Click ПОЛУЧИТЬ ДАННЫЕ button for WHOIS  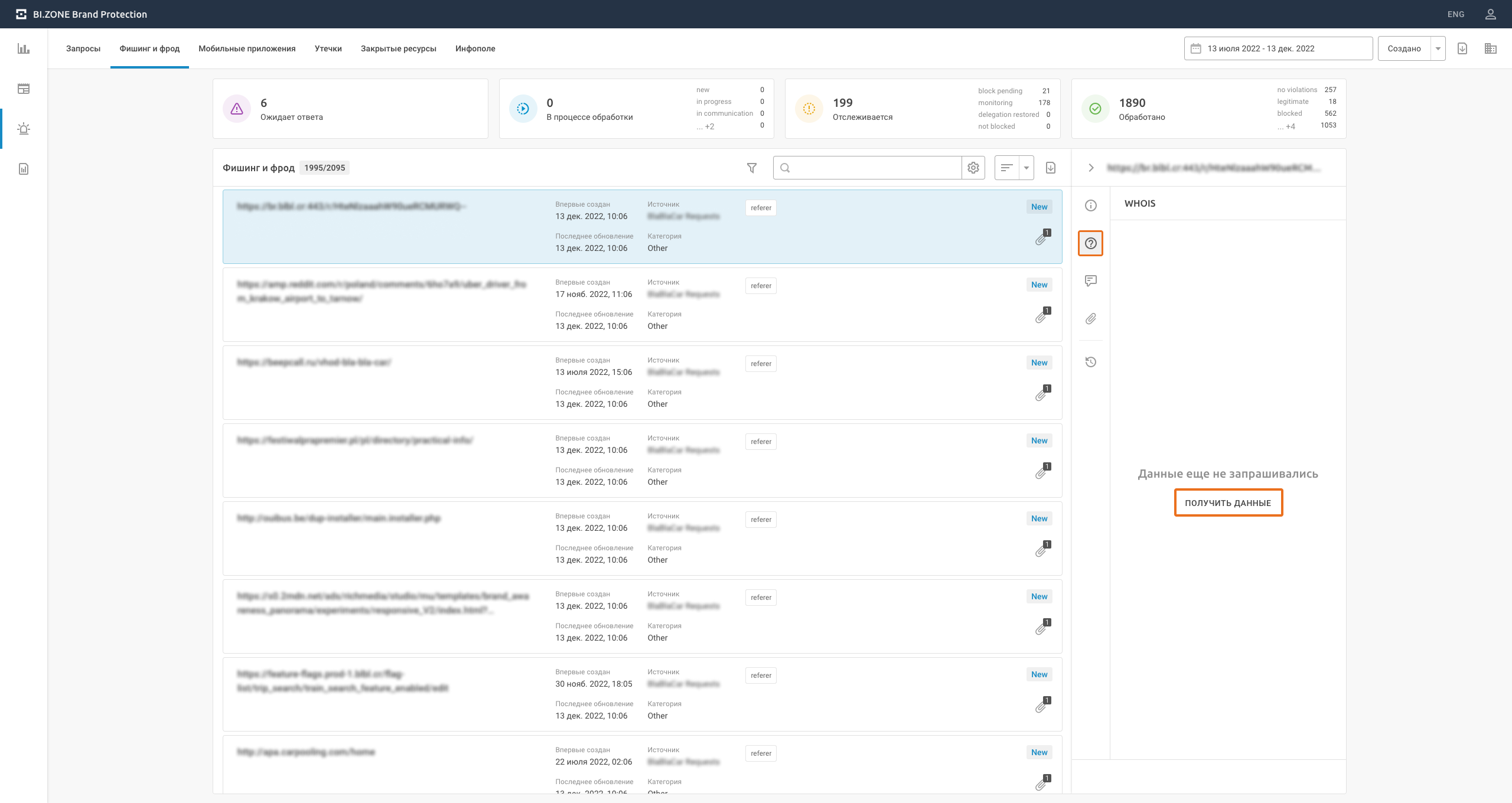pos(1228,502)
